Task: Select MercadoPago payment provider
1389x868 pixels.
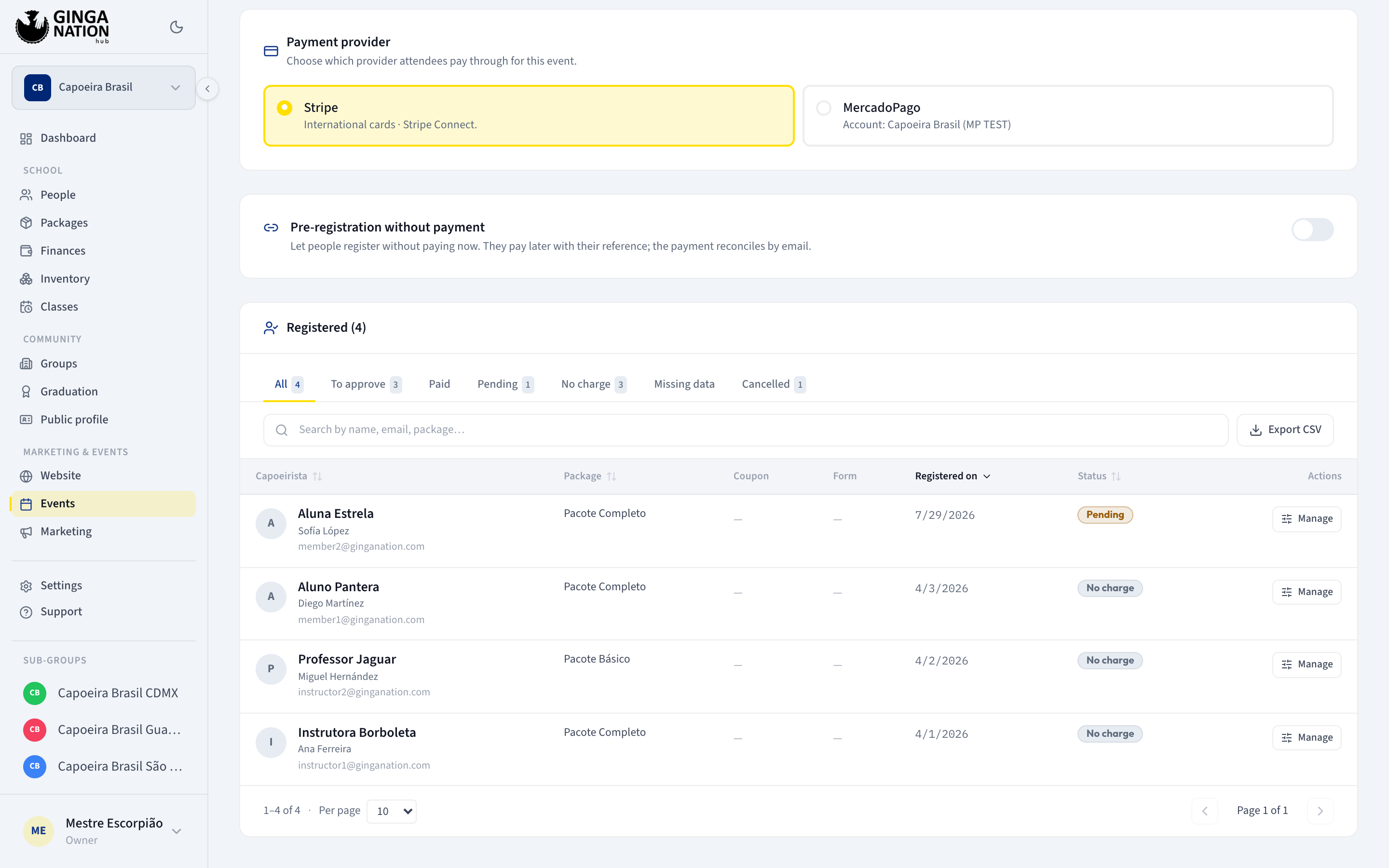Action: click(x=1068, y=115)
